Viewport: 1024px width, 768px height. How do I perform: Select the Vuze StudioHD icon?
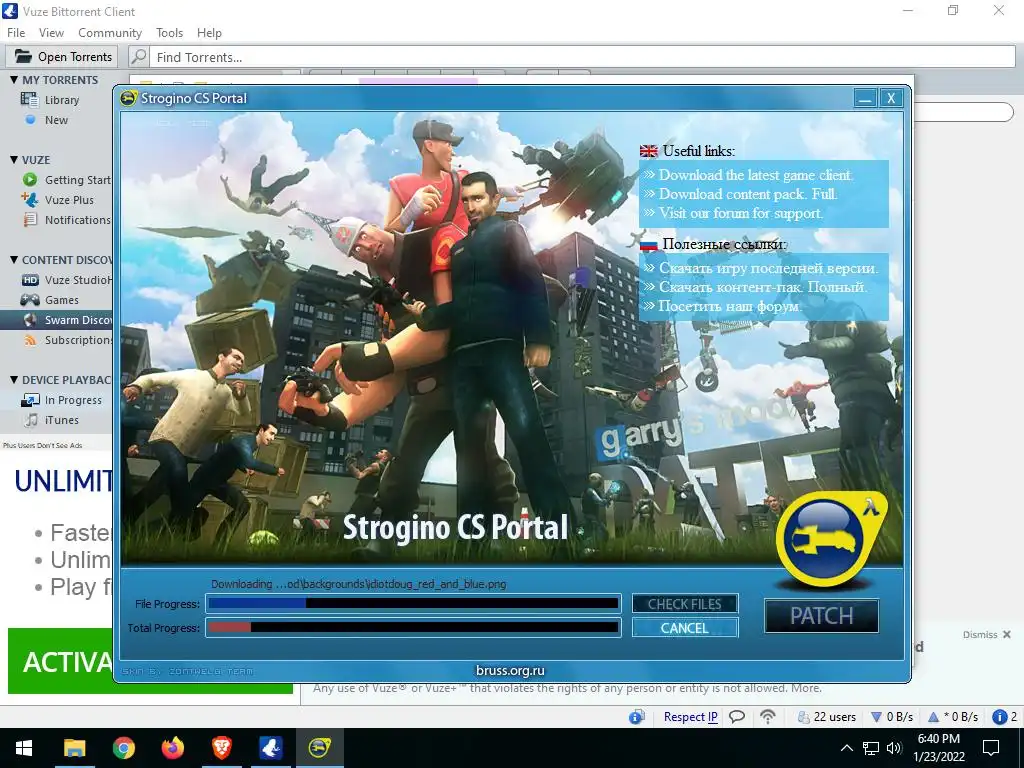pos(30,280)
